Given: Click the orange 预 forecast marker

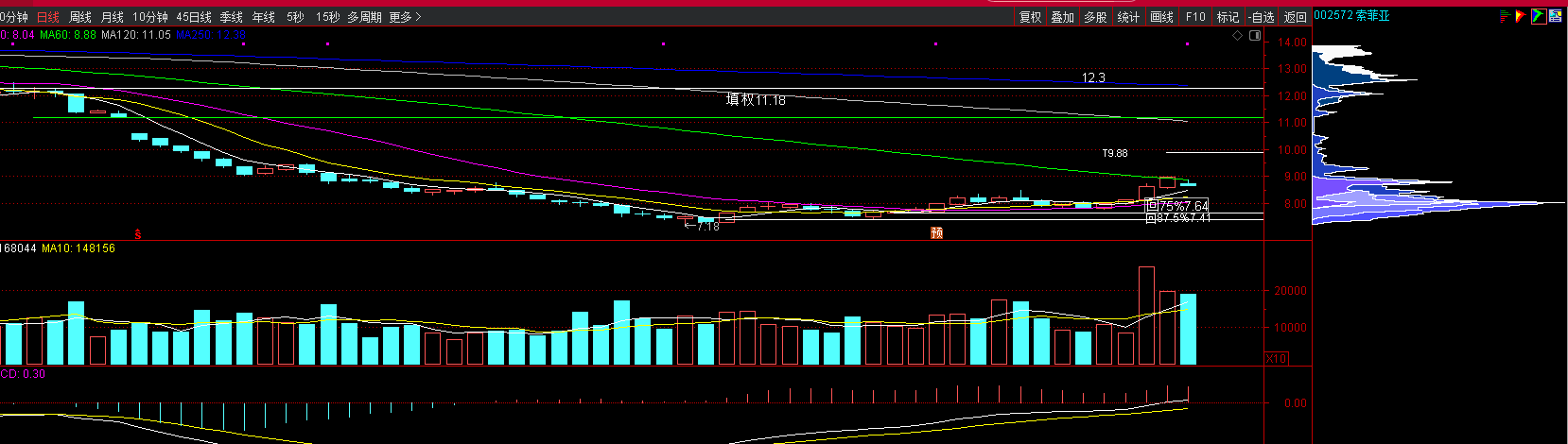Looking at the screenshot, I should pos(936,233).
